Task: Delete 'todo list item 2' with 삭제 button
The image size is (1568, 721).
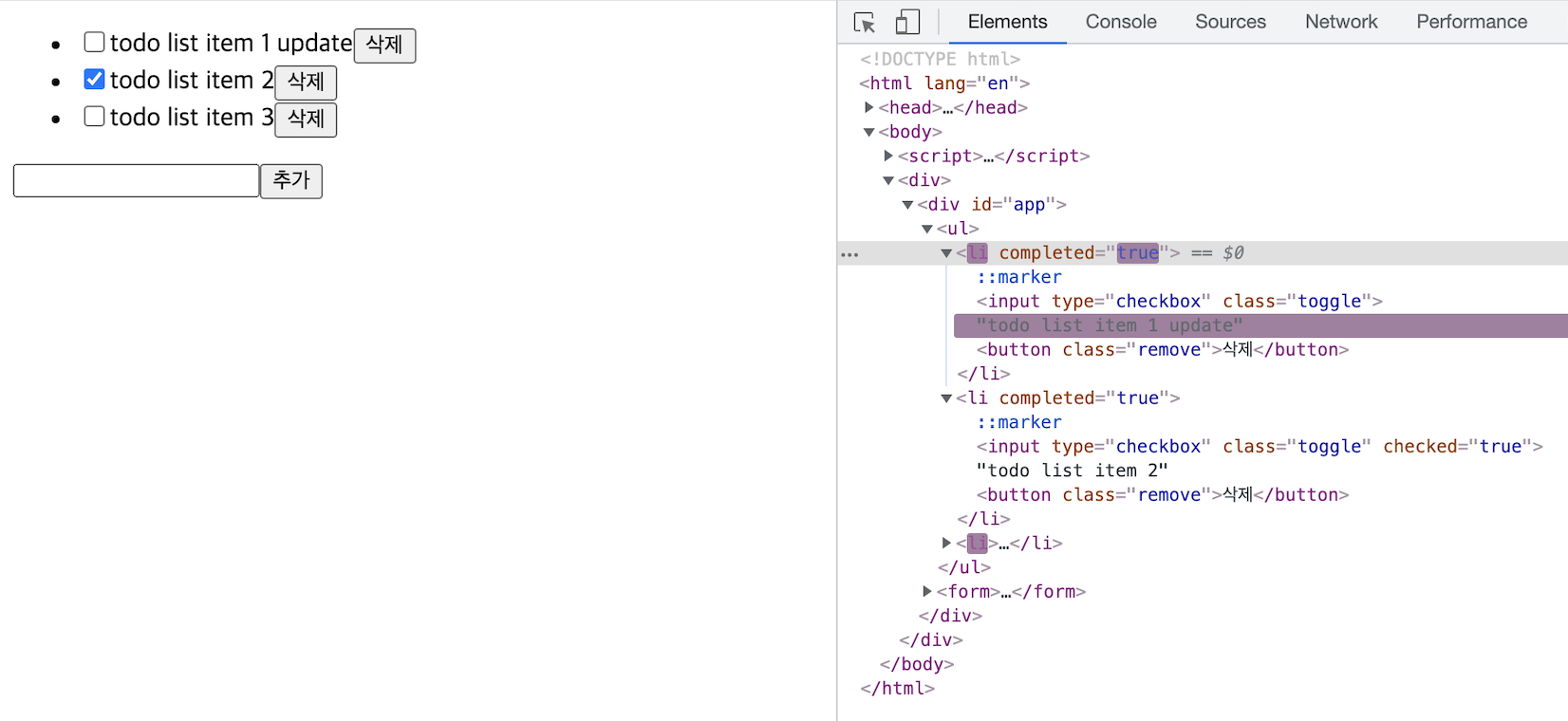Action: click(x=306, y=82)
